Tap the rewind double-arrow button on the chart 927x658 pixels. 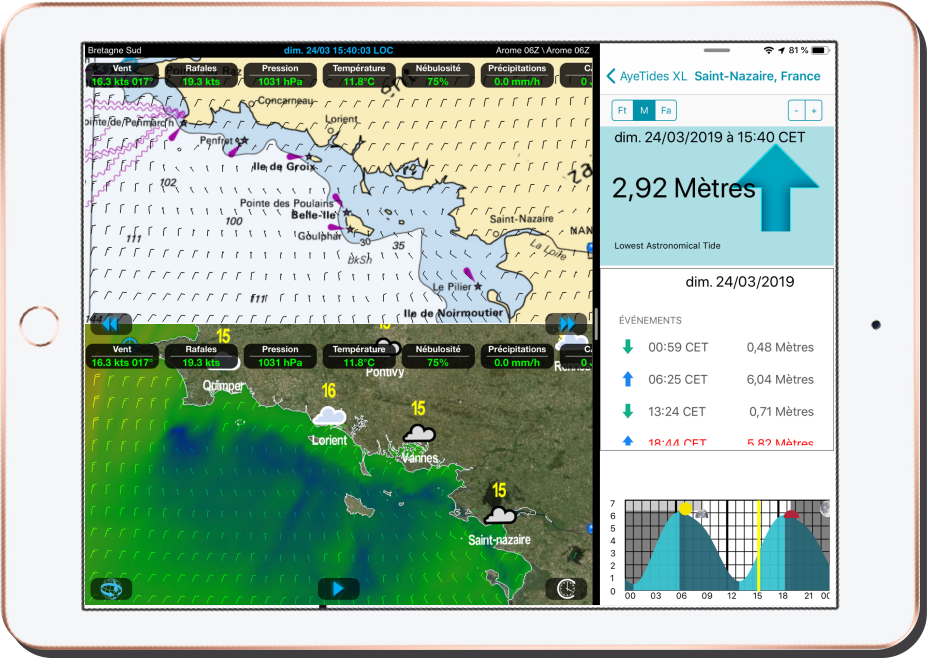click(x=110, y=323)
